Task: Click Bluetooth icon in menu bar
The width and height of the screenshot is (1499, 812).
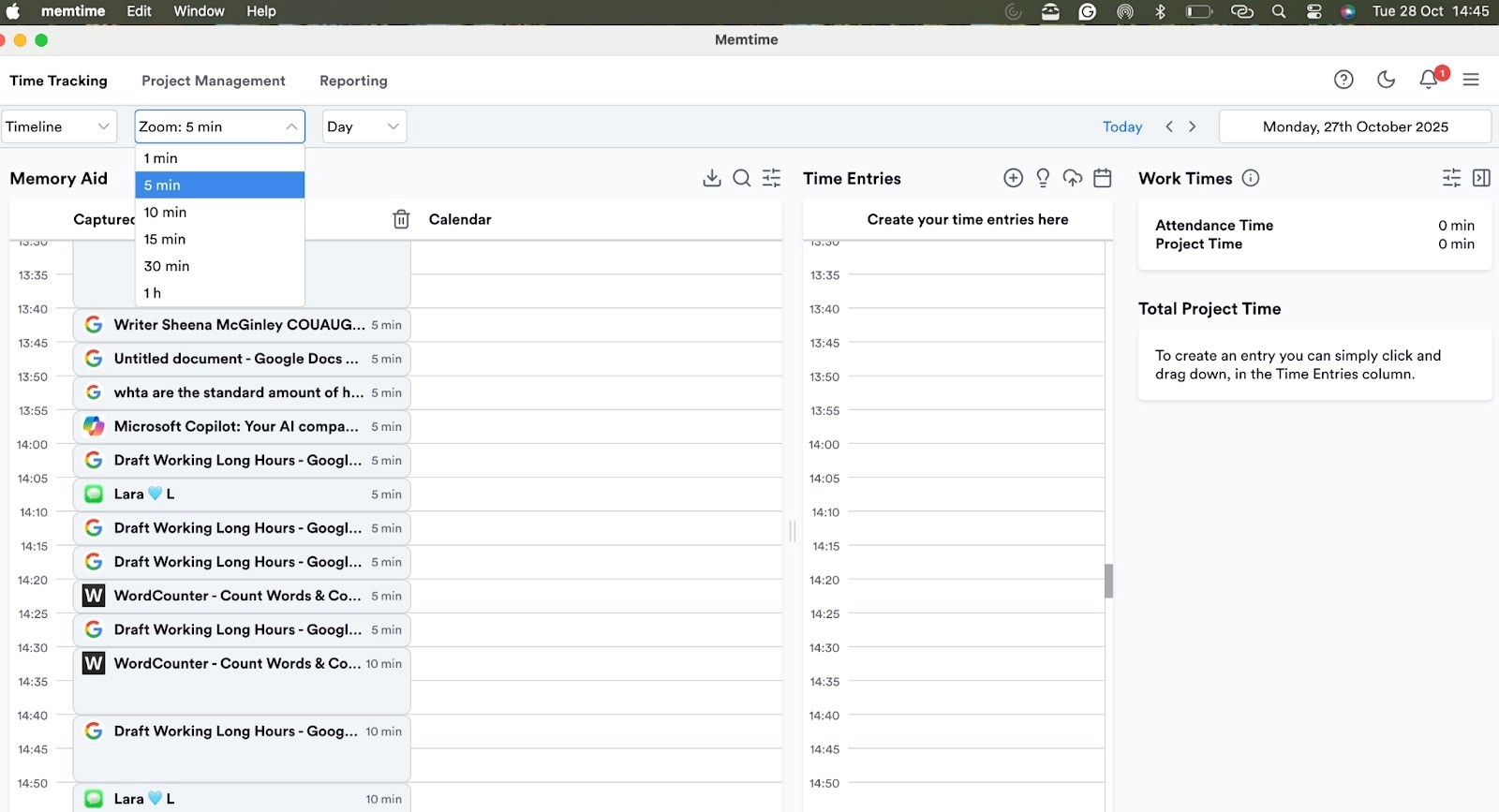Action: point(1161,11)
